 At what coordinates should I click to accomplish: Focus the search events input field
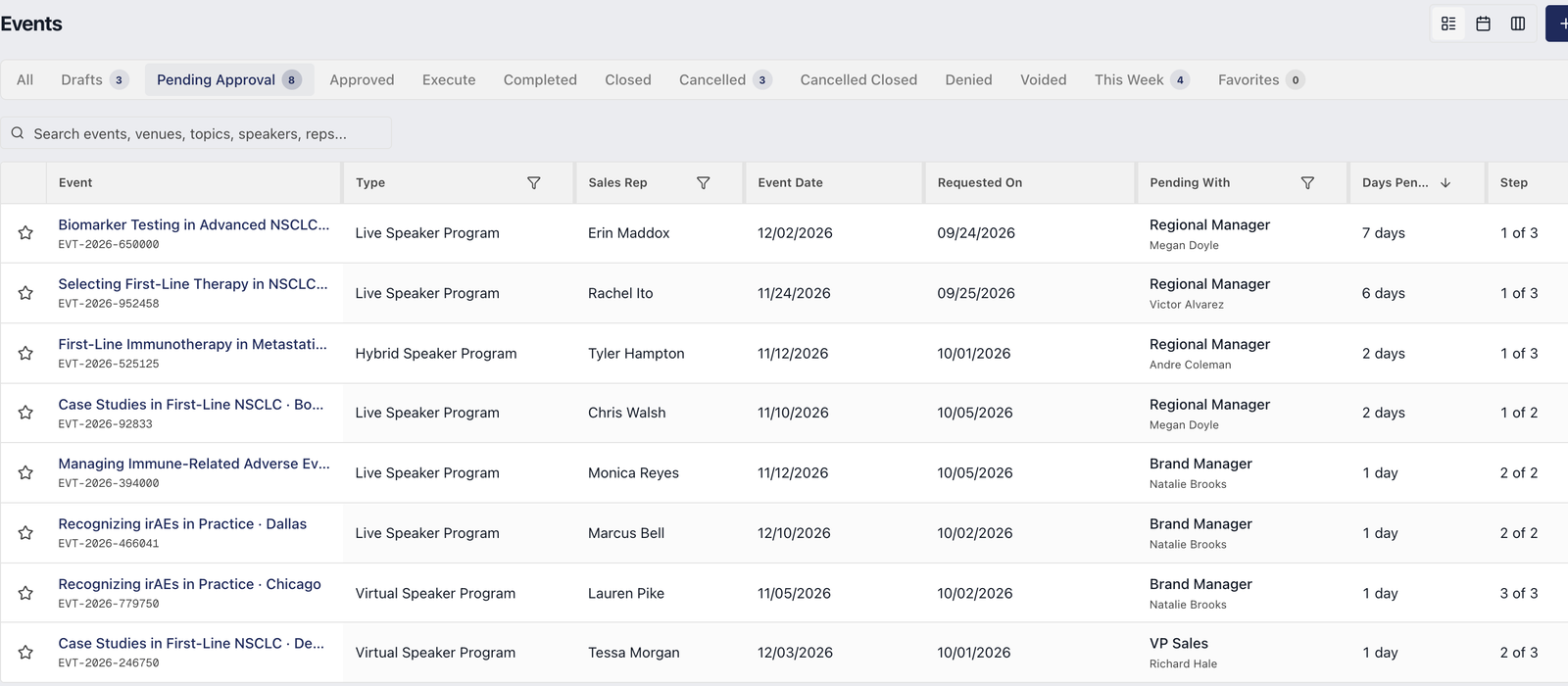coord(196,133)
